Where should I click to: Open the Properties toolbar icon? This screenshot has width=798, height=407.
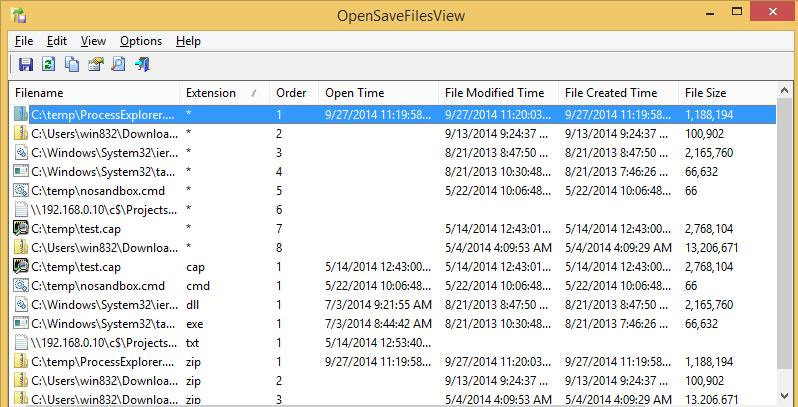(x=95, y=66)
